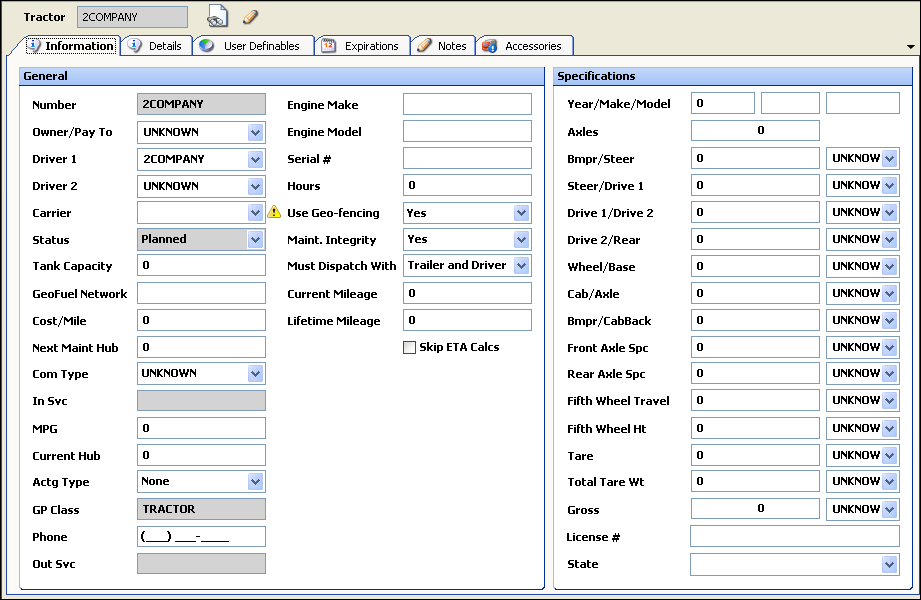Click the Carrier warning triangle icon
The width and height of the screenshot is (921, 600).
(275, 212)
